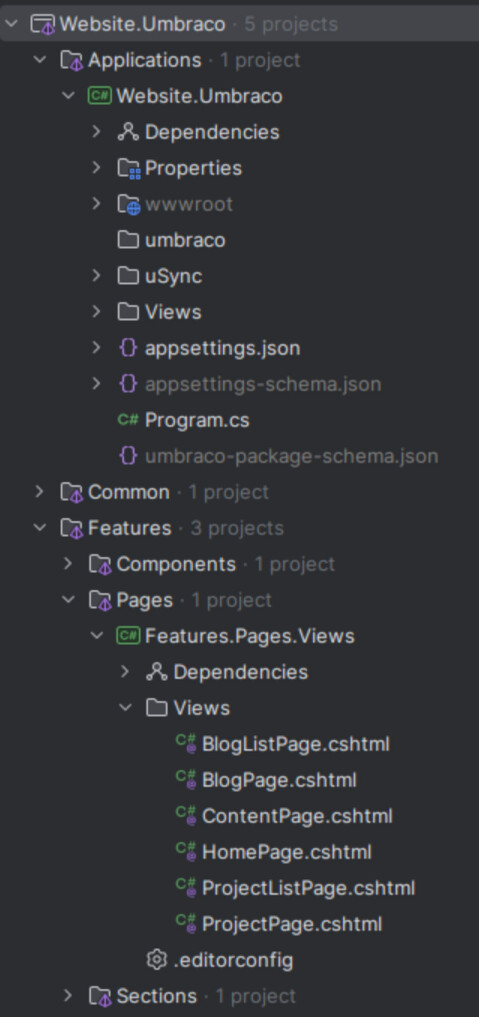Viewport: 479px width, 1017px height.
Task: Collapse the Views folder under Features.Pages.Views
Action: click(125, 708)
